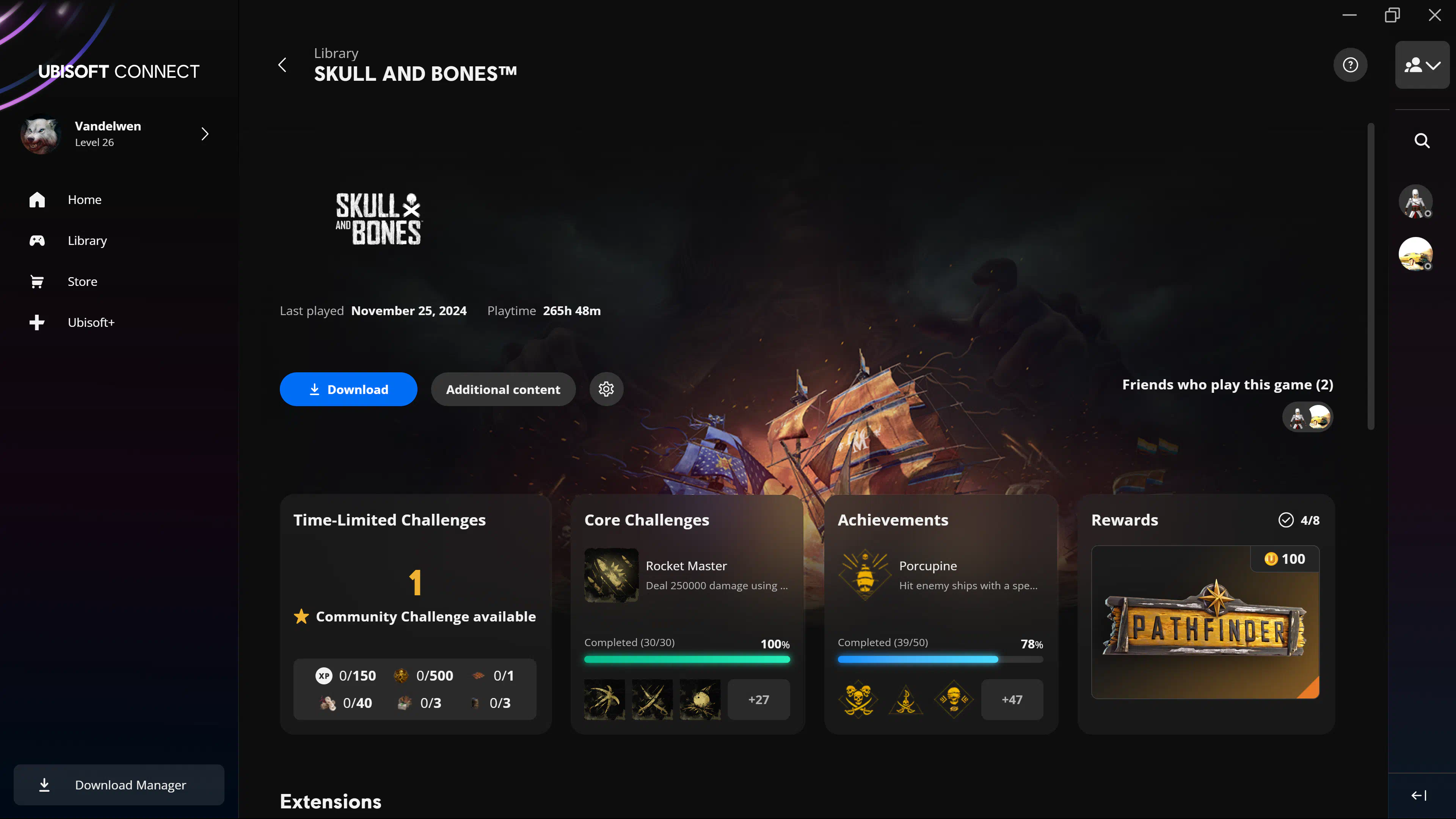Click the blue Download button

pos(348,389)
